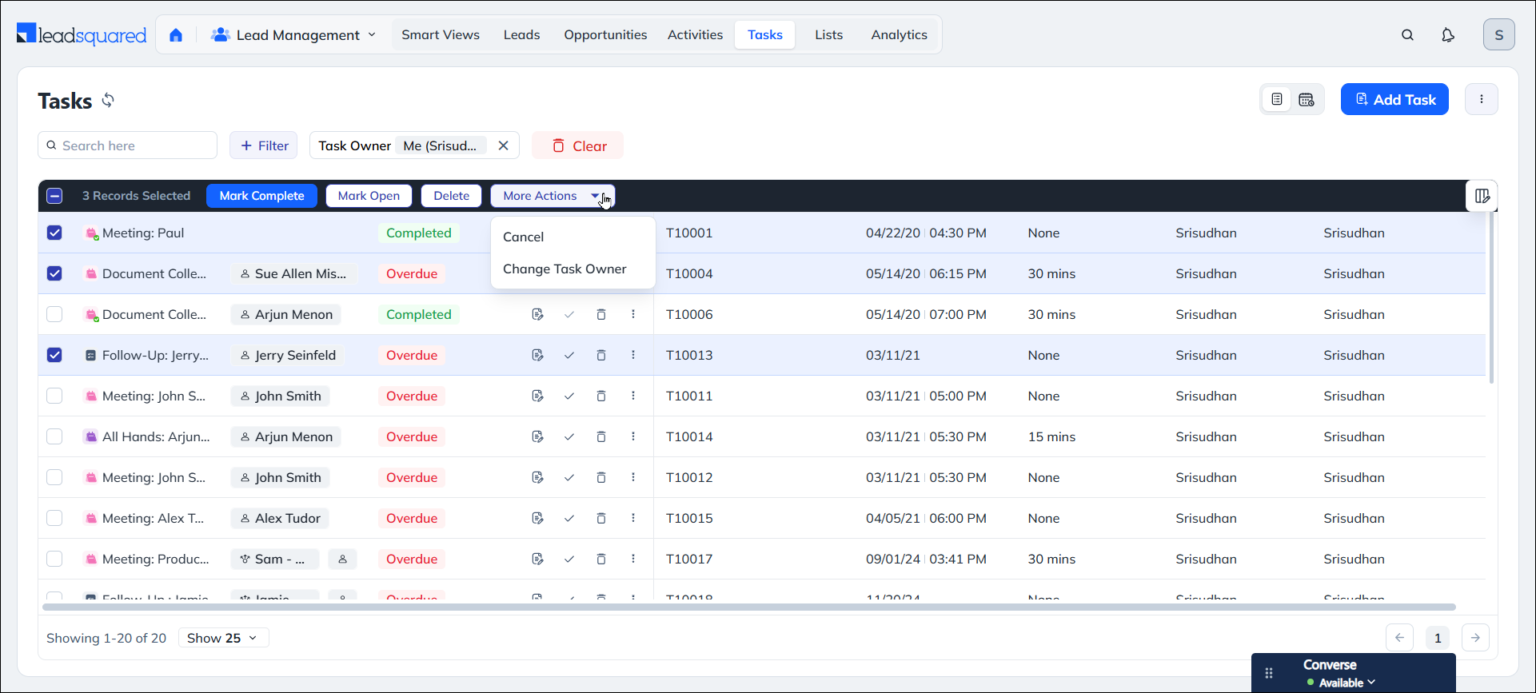This screenshot has width=1536, height=693.
Task: Open the Jerry Seinfeld lead chip
Action: [286, 355]
